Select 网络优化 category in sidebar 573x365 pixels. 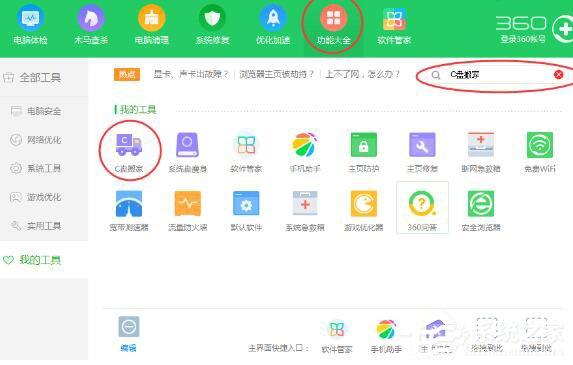pos(36,140)
